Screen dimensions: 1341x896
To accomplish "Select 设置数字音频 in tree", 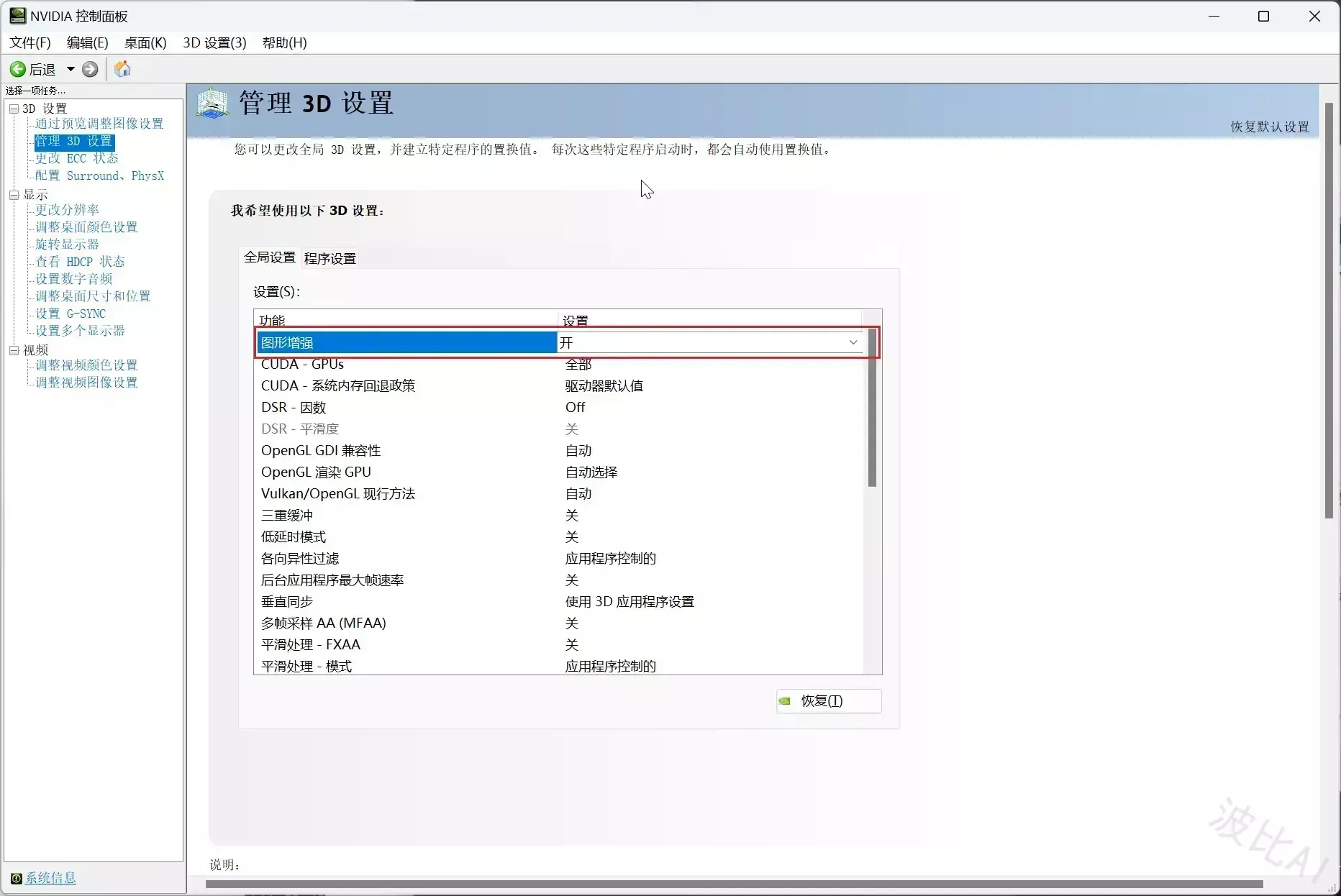I will pos(74,279).
